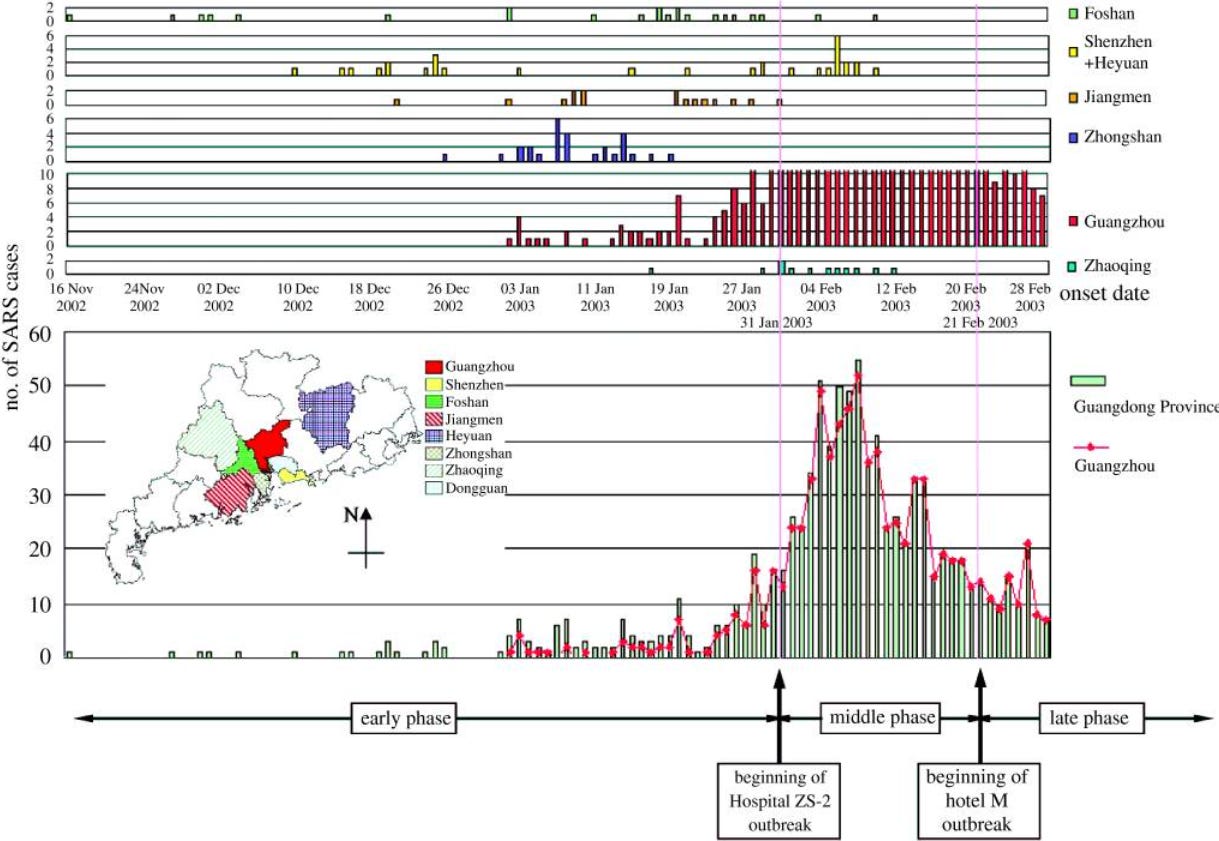Click the '28 Feb 2003' axis date
This screenshot has height=841, width=1219.
1030,297
